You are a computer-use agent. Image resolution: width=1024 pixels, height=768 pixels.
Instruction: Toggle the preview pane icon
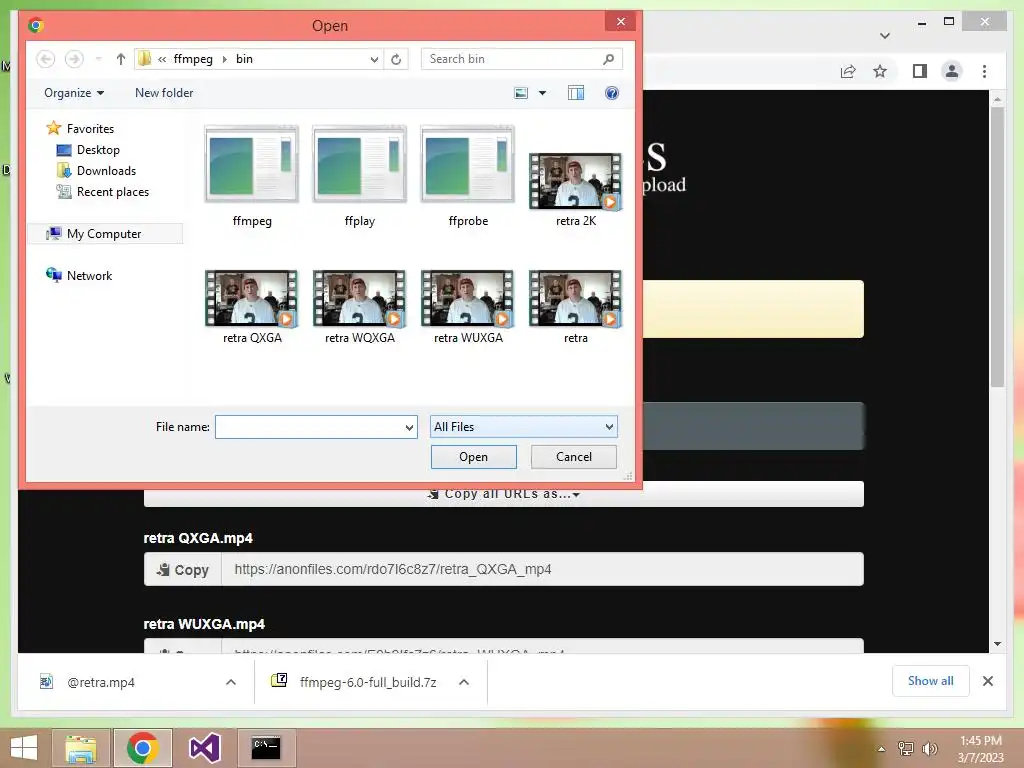tap(575, 93)
